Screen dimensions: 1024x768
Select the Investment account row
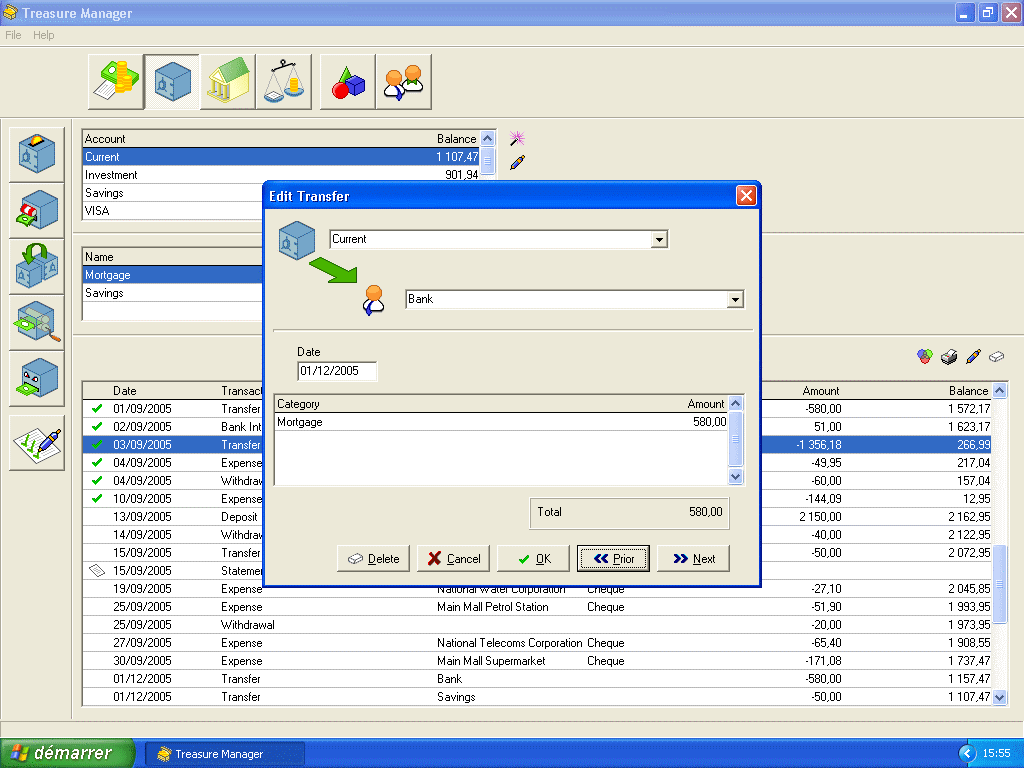tap(281, 174)
